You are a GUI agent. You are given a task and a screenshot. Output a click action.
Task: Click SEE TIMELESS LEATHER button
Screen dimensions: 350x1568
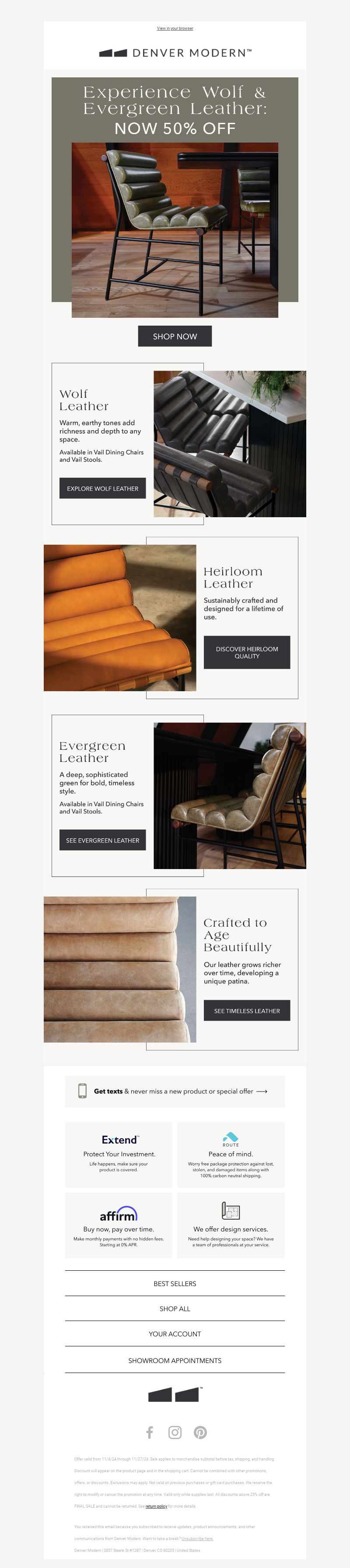pyautogui.click(x=246, y=1010)
